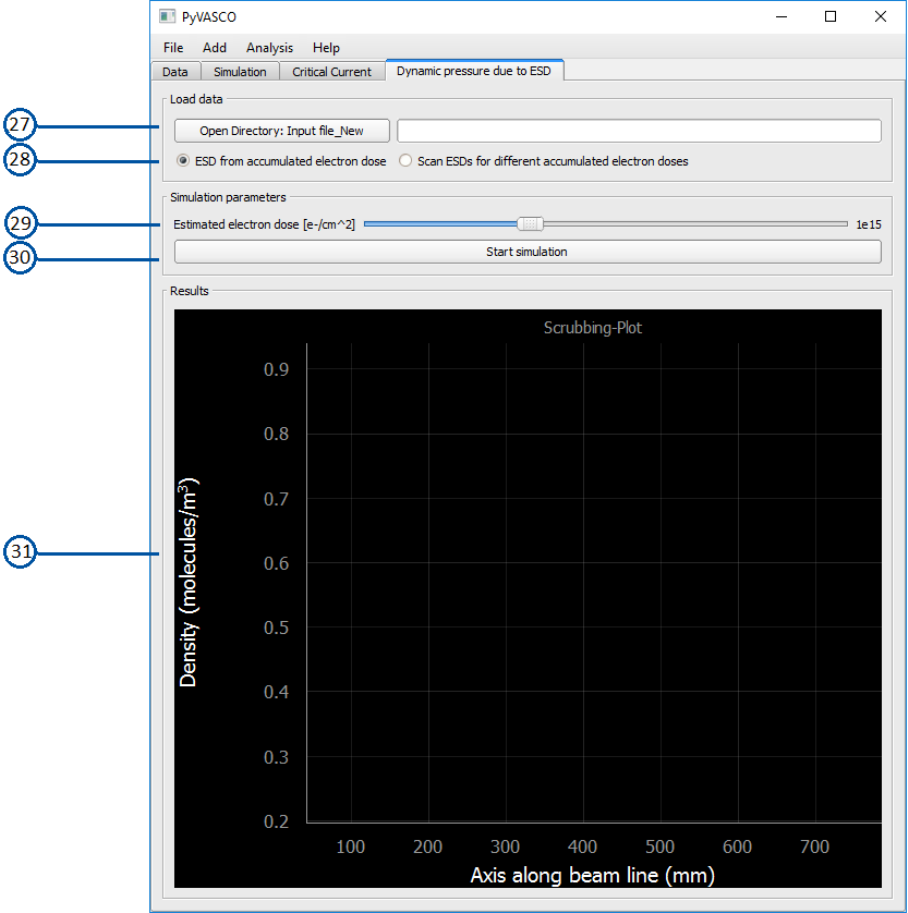Select ESD from accumulated electron dose option
Screen dimensions: 908x913
pos(281,161)
